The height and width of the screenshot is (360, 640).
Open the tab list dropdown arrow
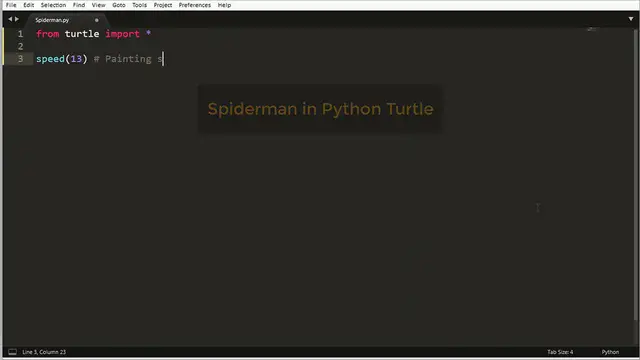pyautogui.click(x=631, y=19)
